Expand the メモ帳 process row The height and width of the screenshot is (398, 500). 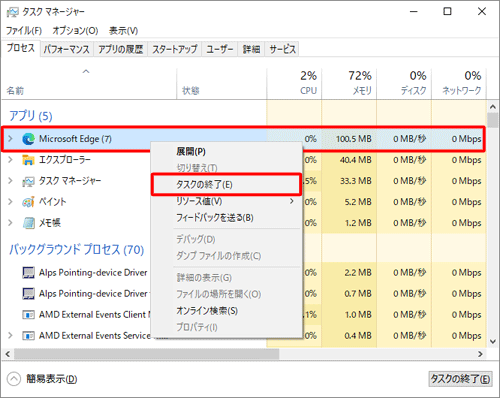point(10,223)
